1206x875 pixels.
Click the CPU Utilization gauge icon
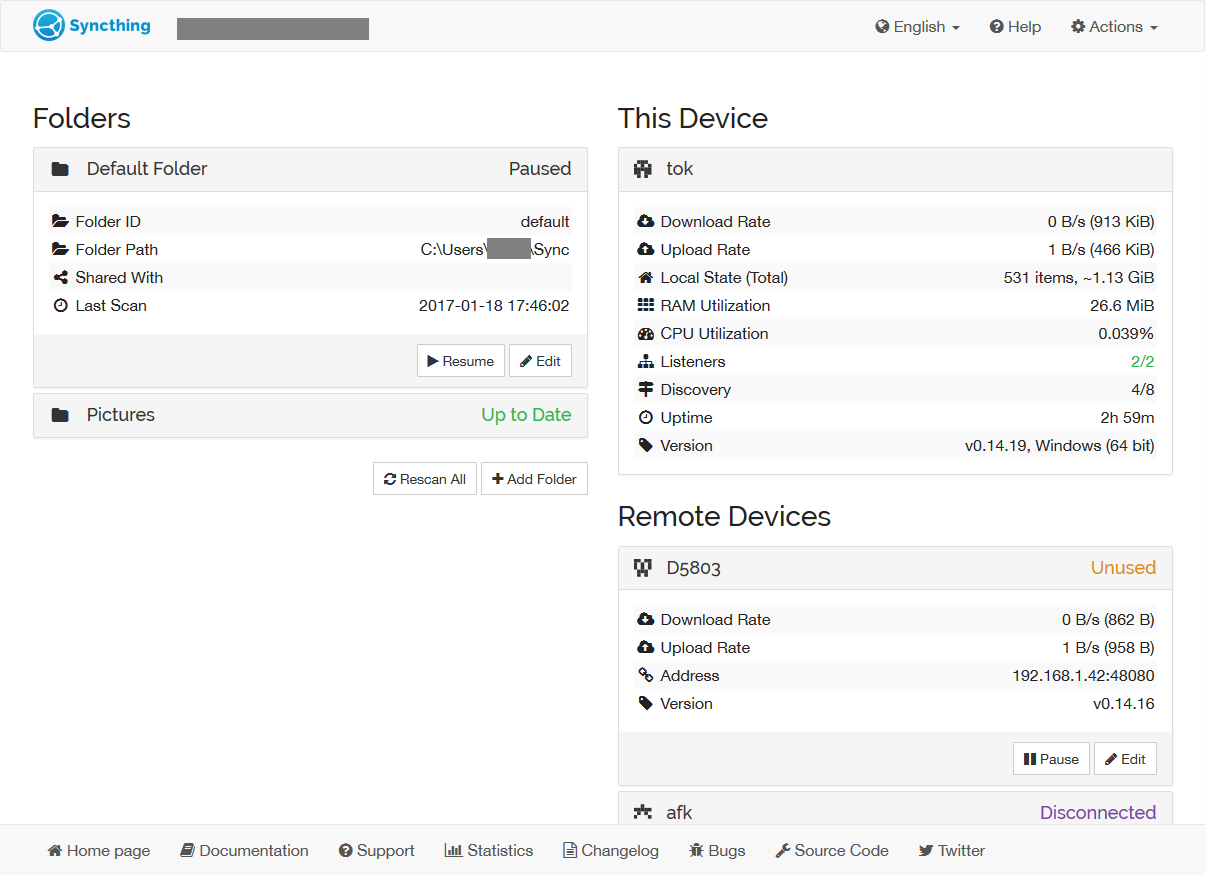pos(646,334)
